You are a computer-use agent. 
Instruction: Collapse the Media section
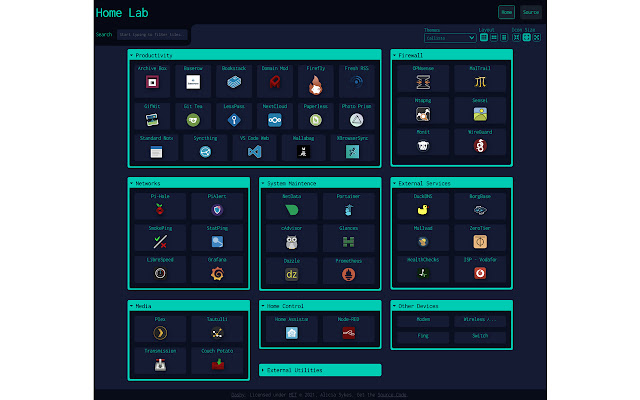(x=189, y=306)
